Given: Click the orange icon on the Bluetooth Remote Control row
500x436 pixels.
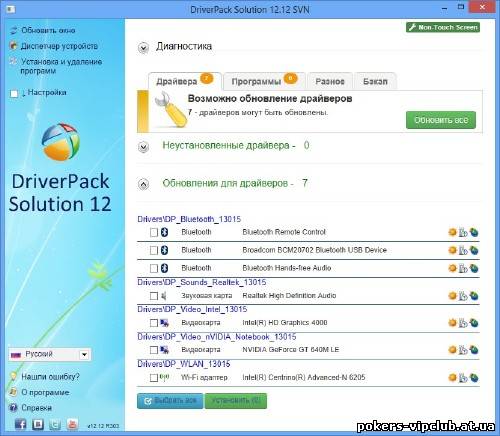Looking at the screenshot, I should coord(452,232).
